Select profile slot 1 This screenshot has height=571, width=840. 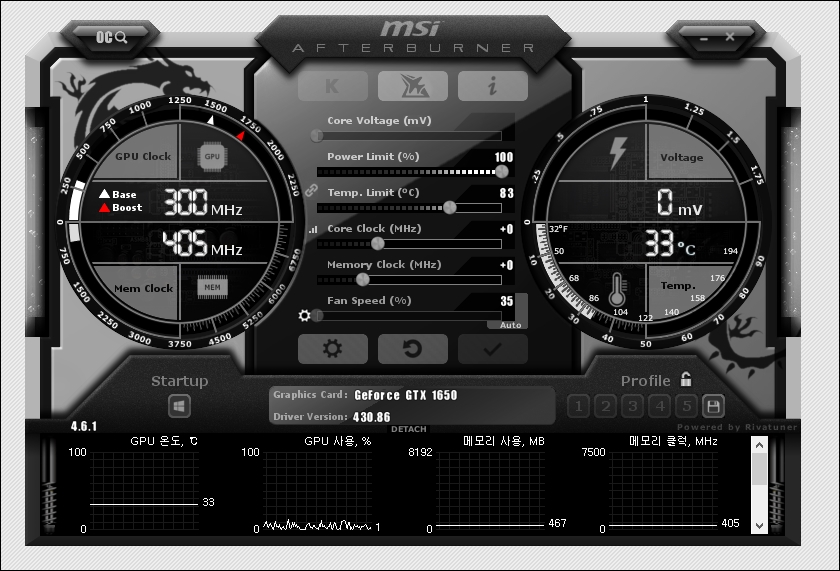point(579,407)
